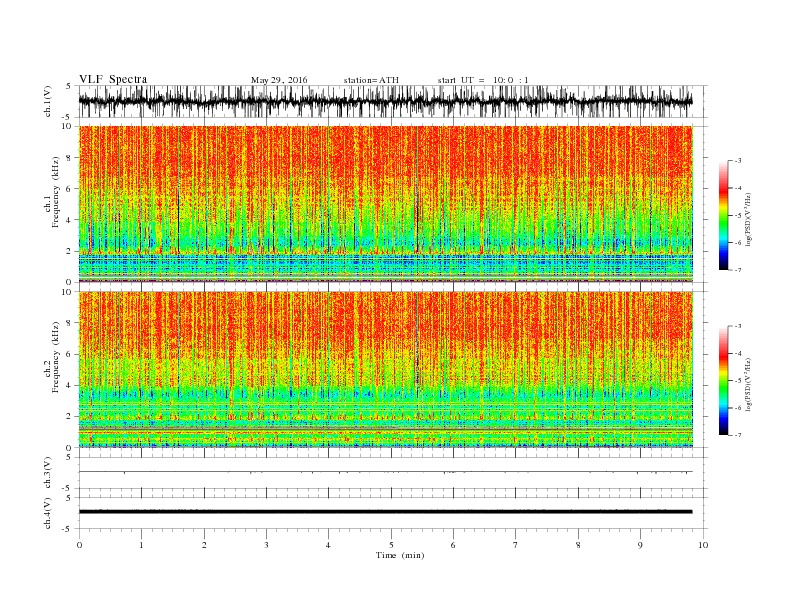
Task: Click the "0" tick on the time axis
Action: click(79, 545)
